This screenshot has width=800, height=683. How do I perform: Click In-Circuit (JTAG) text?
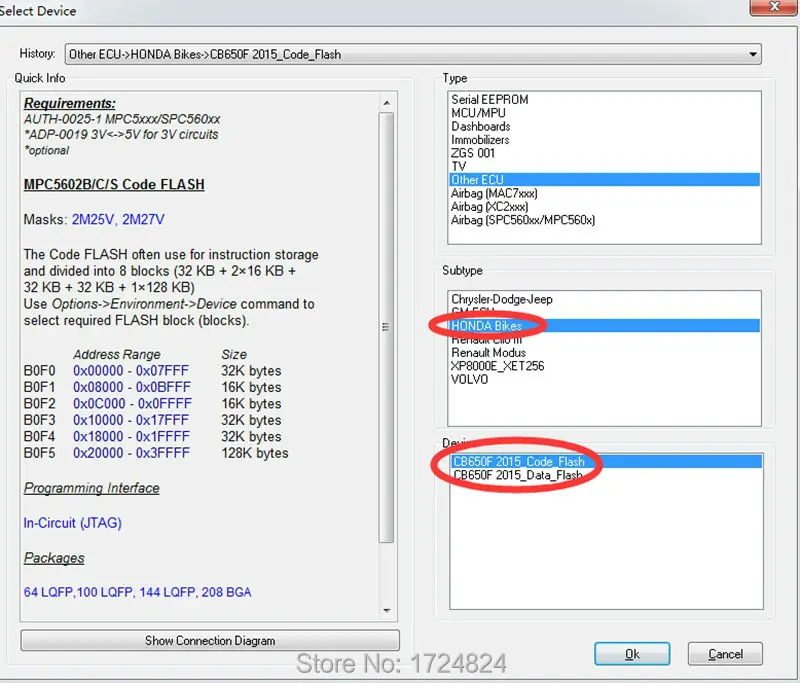click(72, 523)
